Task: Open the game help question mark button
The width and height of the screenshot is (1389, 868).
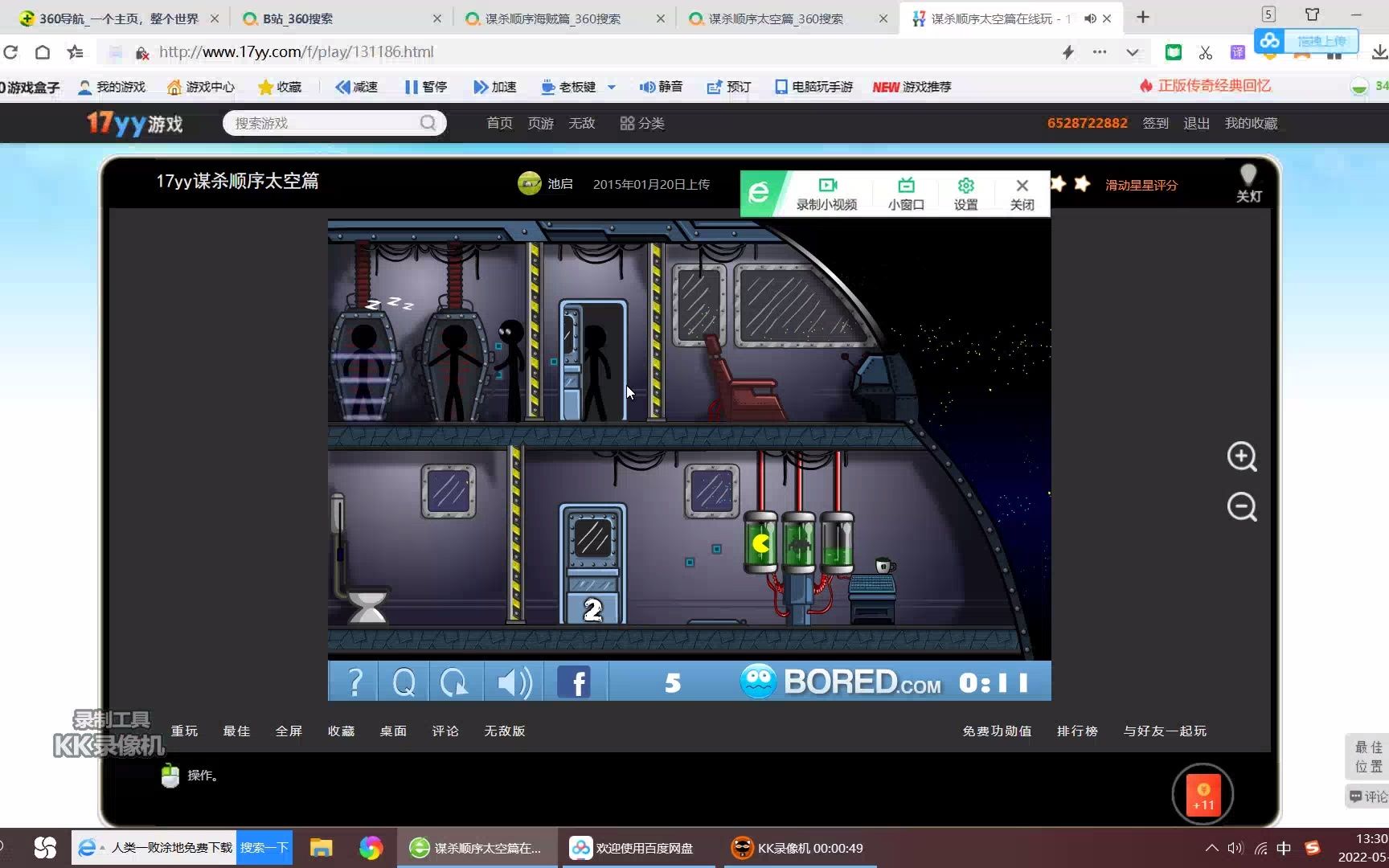Action: click(354, 682)
